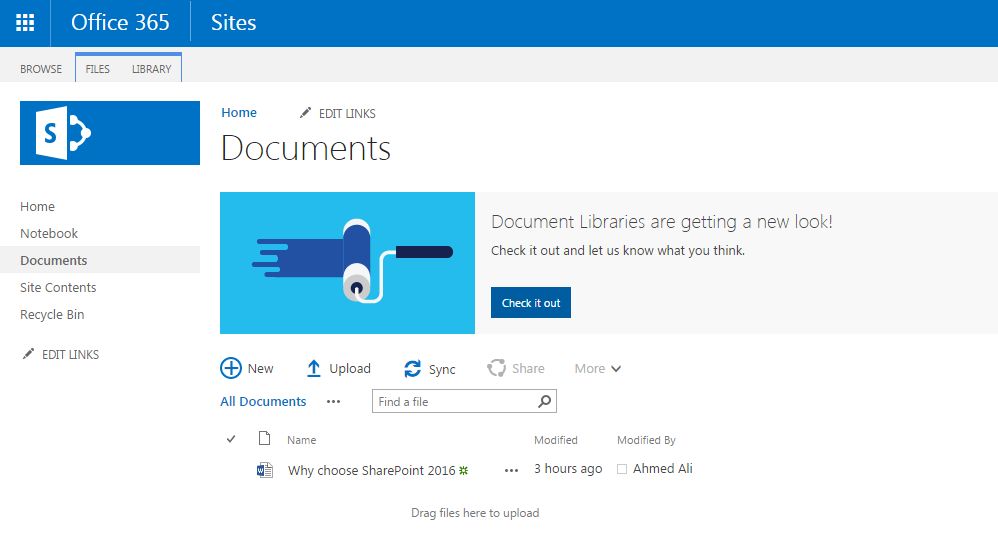Screen dimensions: 998x537
Task: Select the All Documents view link
Action: point(263,401)
